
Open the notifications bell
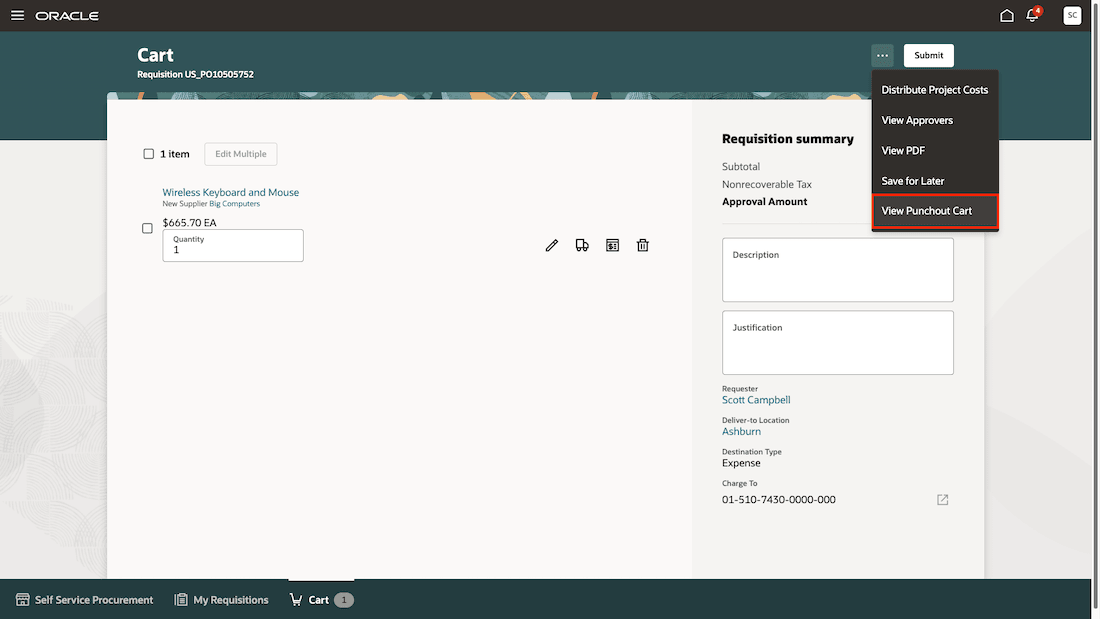coord(1032,15)
